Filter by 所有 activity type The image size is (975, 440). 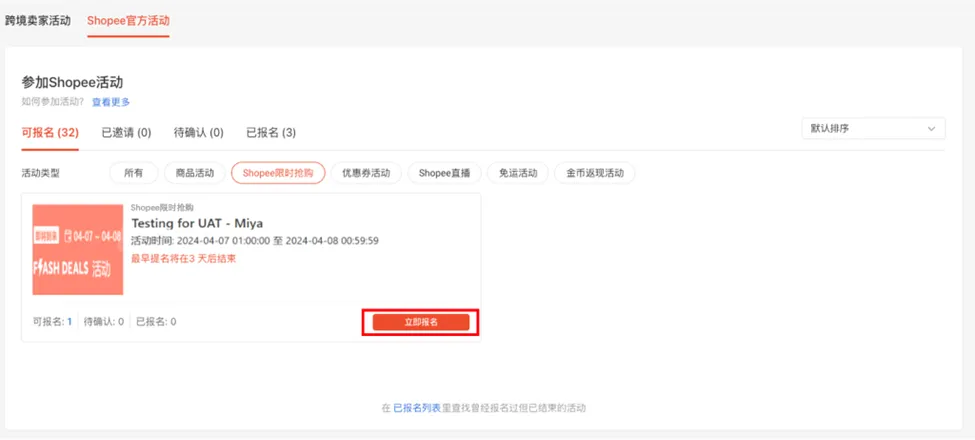pyautogui.click(x=134, y=173)
